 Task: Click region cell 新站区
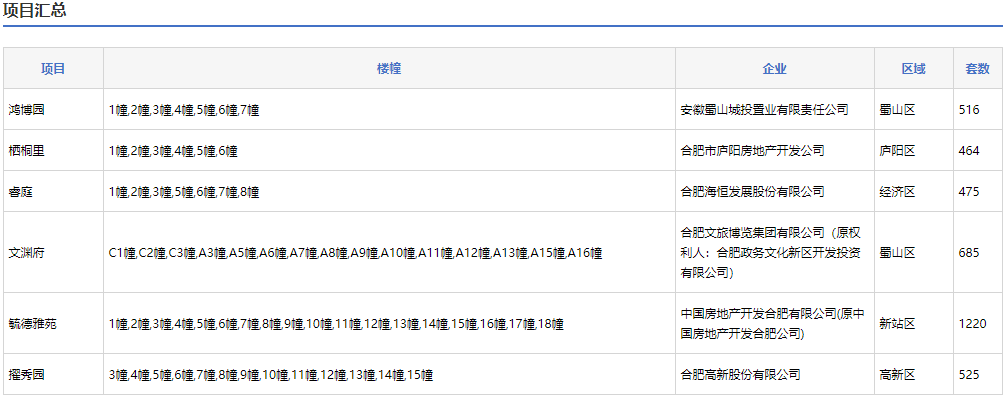[897, 323]
